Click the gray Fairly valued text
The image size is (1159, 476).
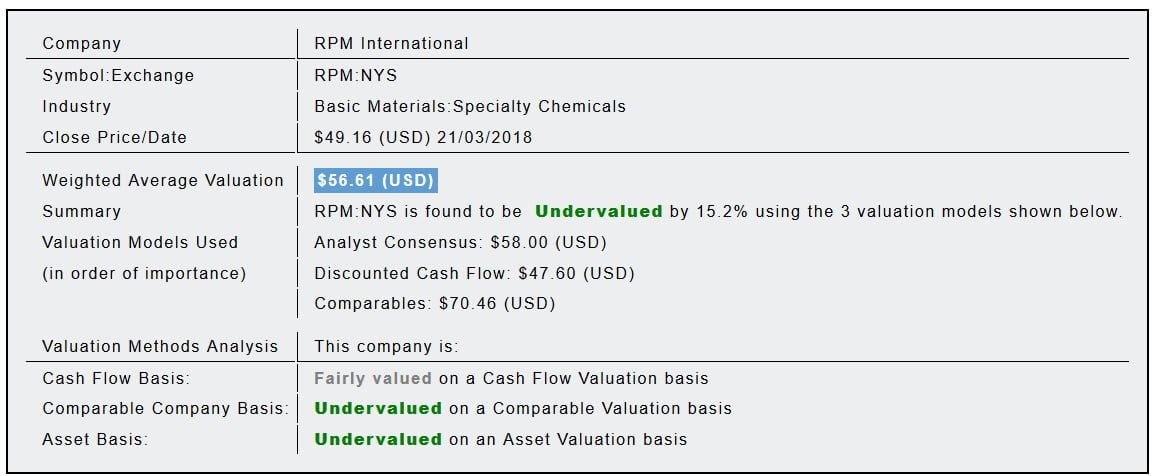click(x=372, y=378)
